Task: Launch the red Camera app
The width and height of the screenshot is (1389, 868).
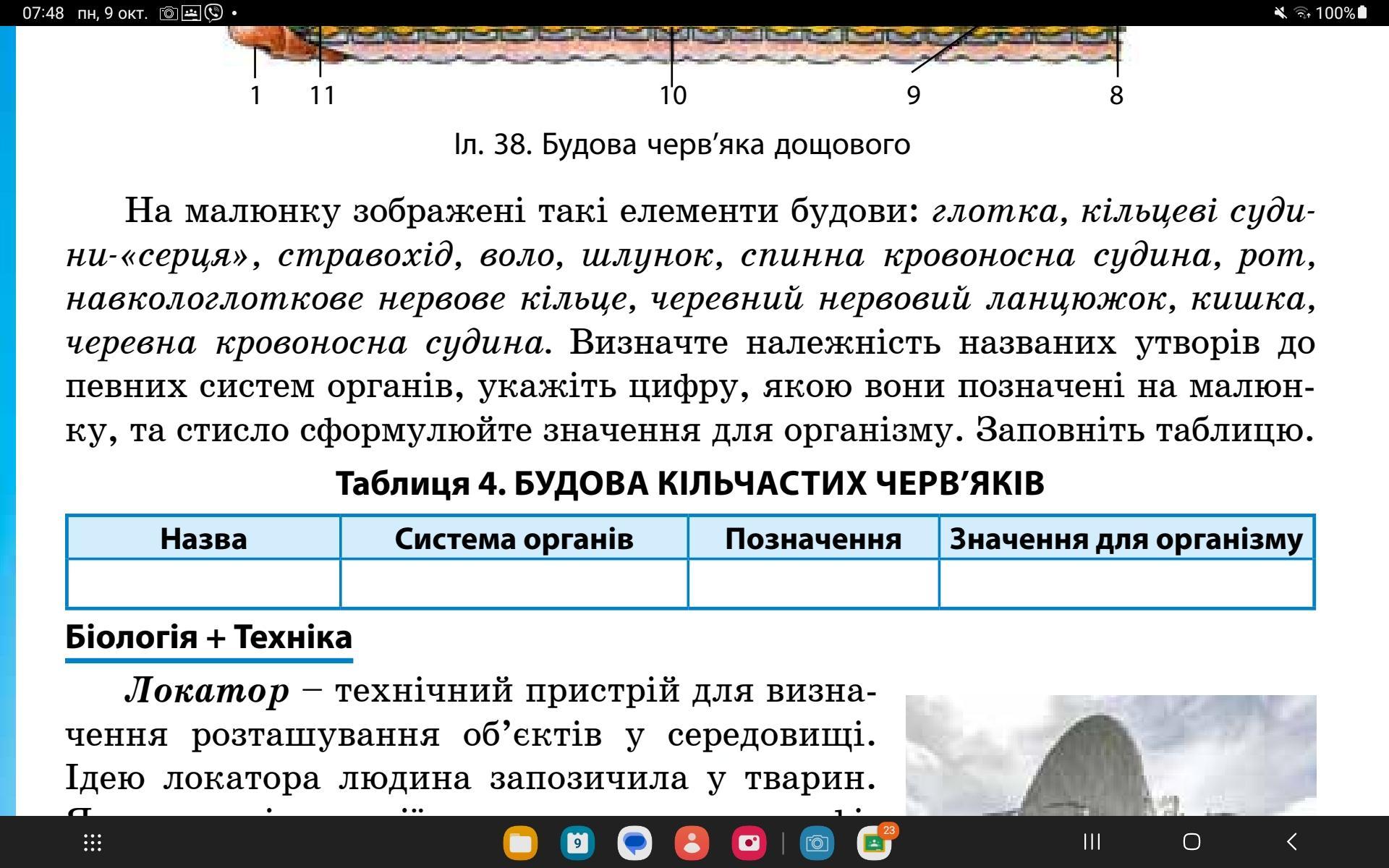Action: point(749,843)
